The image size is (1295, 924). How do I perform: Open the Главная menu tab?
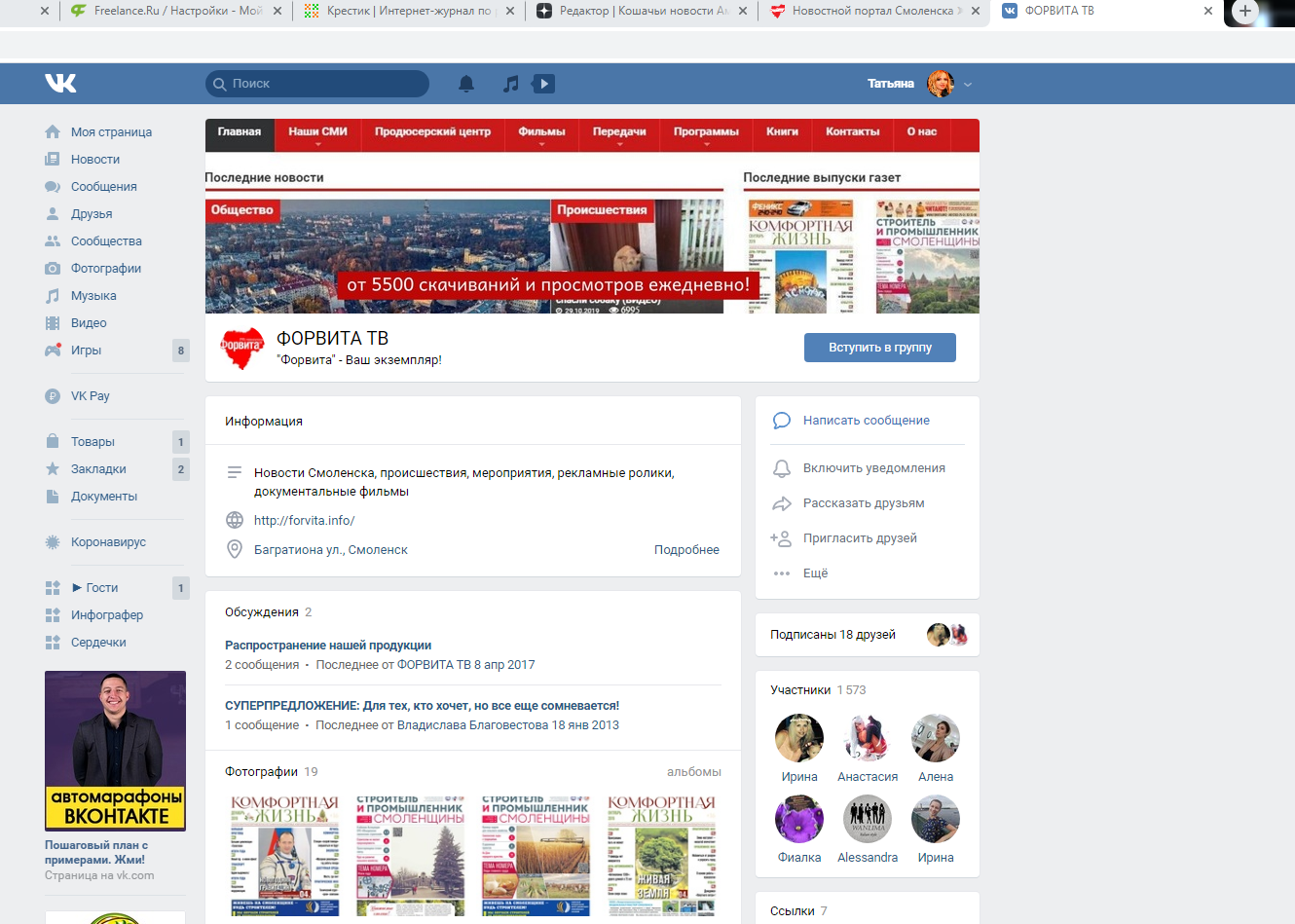(x=240, y=135)
